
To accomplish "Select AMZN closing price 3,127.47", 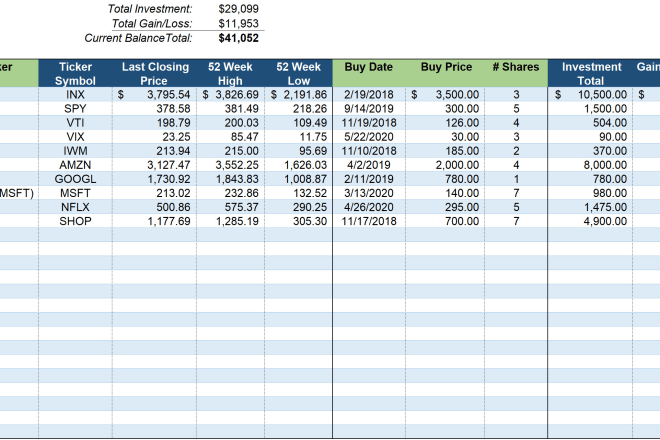I will click(154, 165).
